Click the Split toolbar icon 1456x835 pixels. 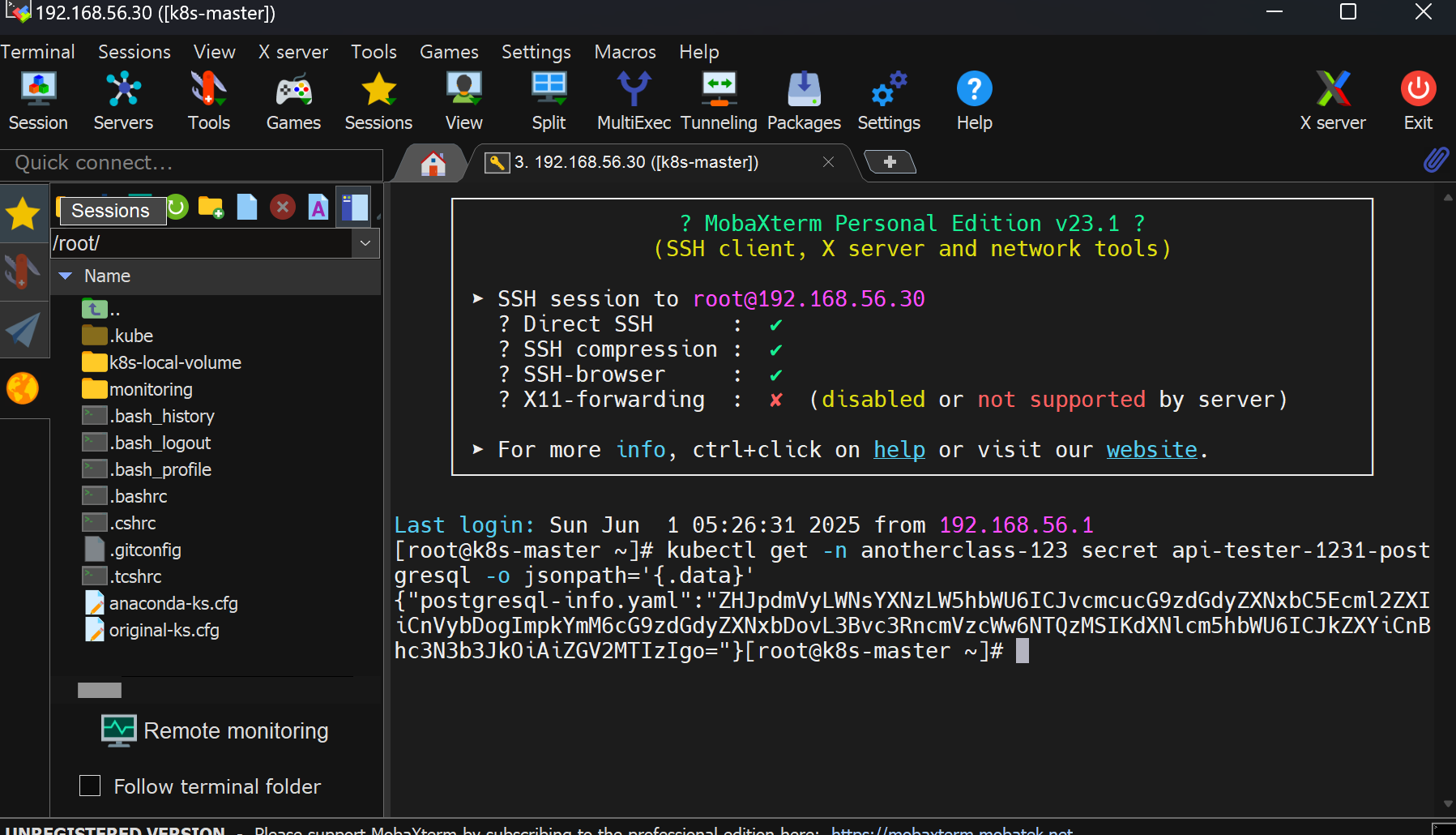549,101
